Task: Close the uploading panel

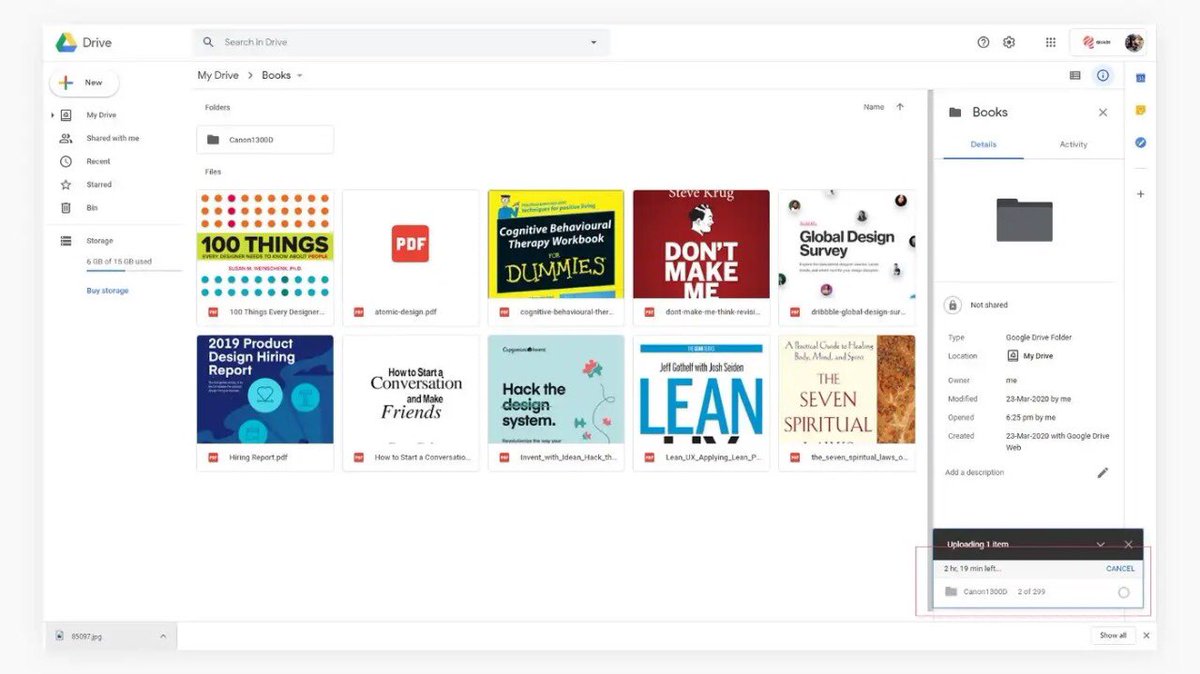Action: [1128, 545]
